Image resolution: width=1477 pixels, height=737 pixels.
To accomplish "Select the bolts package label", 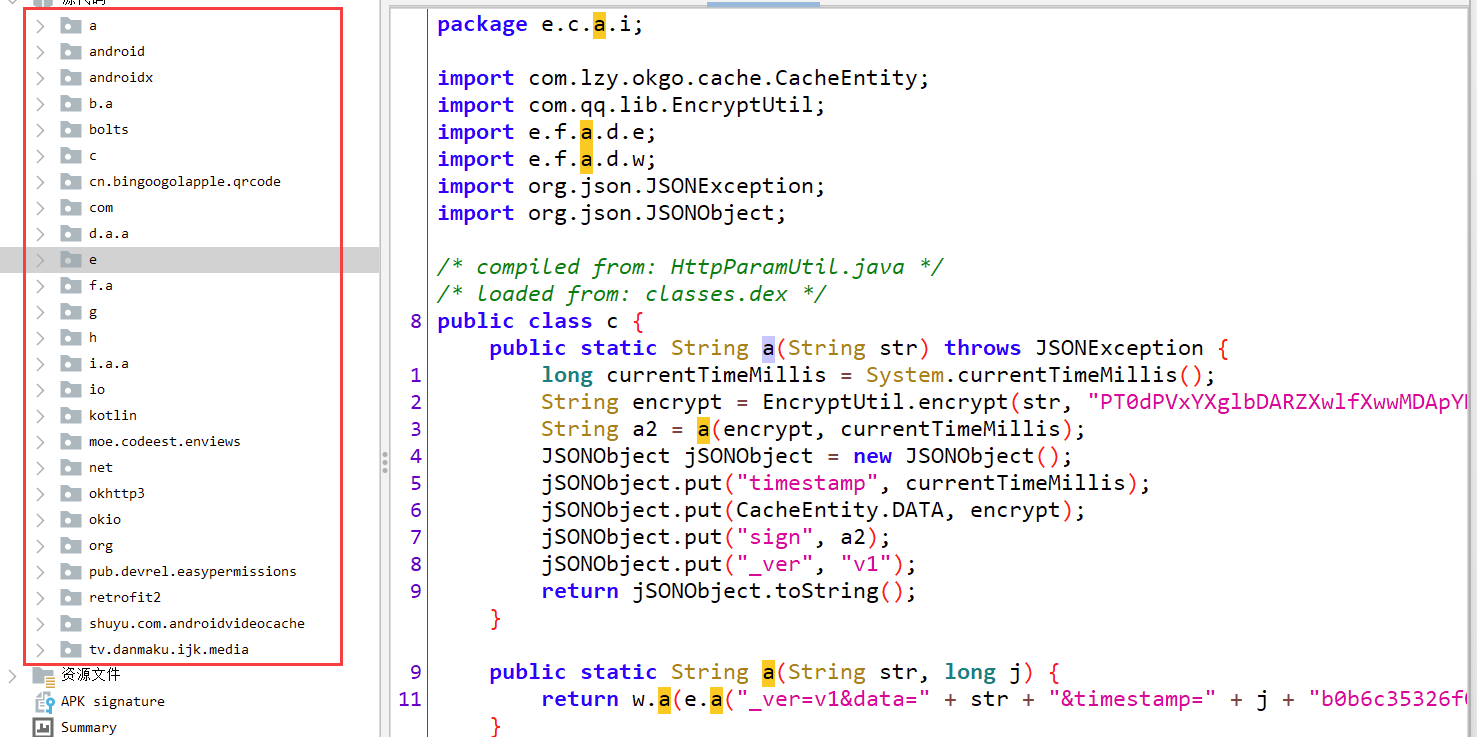I will pos(108,129).
